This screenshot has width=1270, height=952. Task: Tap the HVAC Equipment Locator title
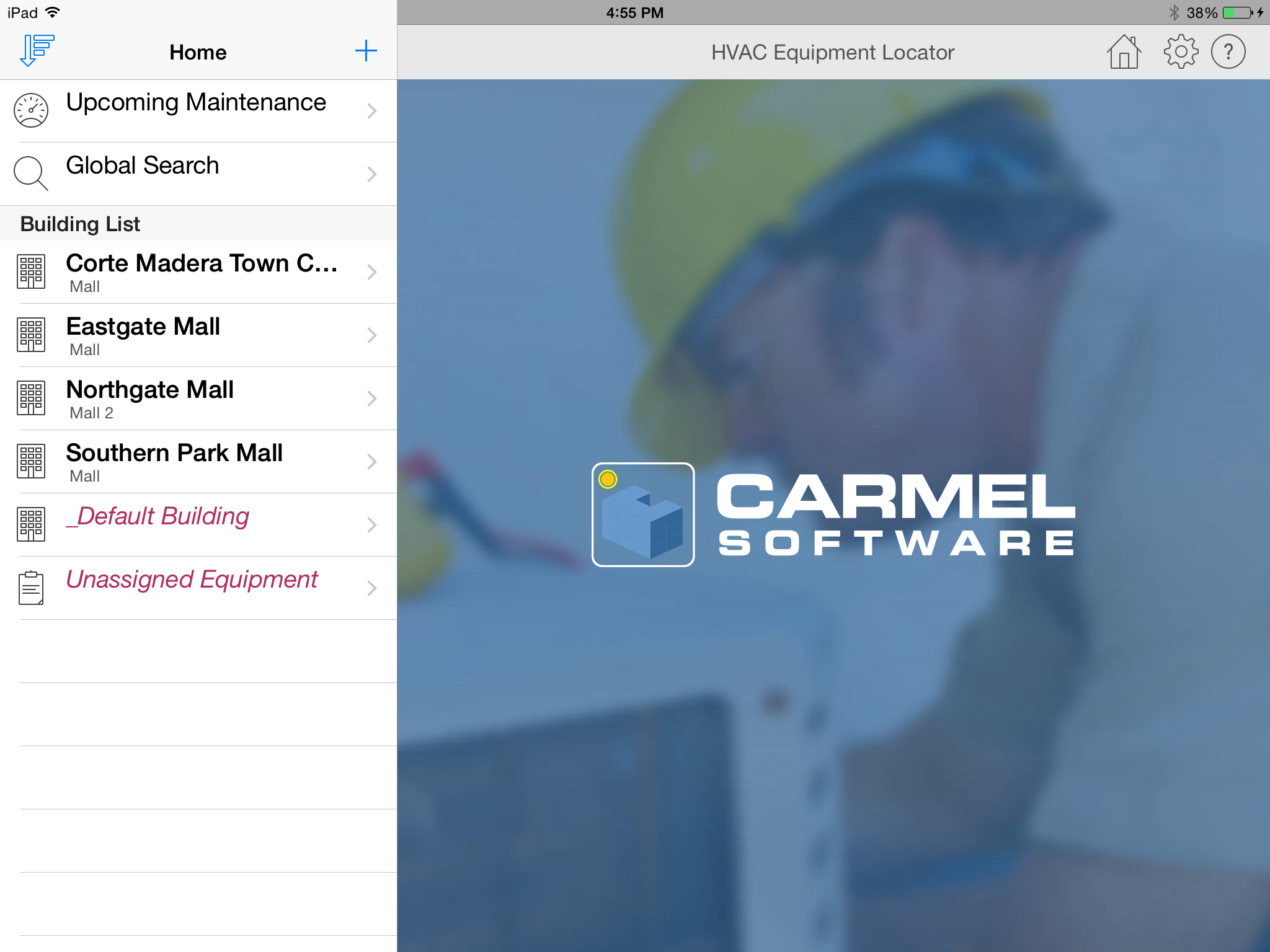[x=832, y=52]
